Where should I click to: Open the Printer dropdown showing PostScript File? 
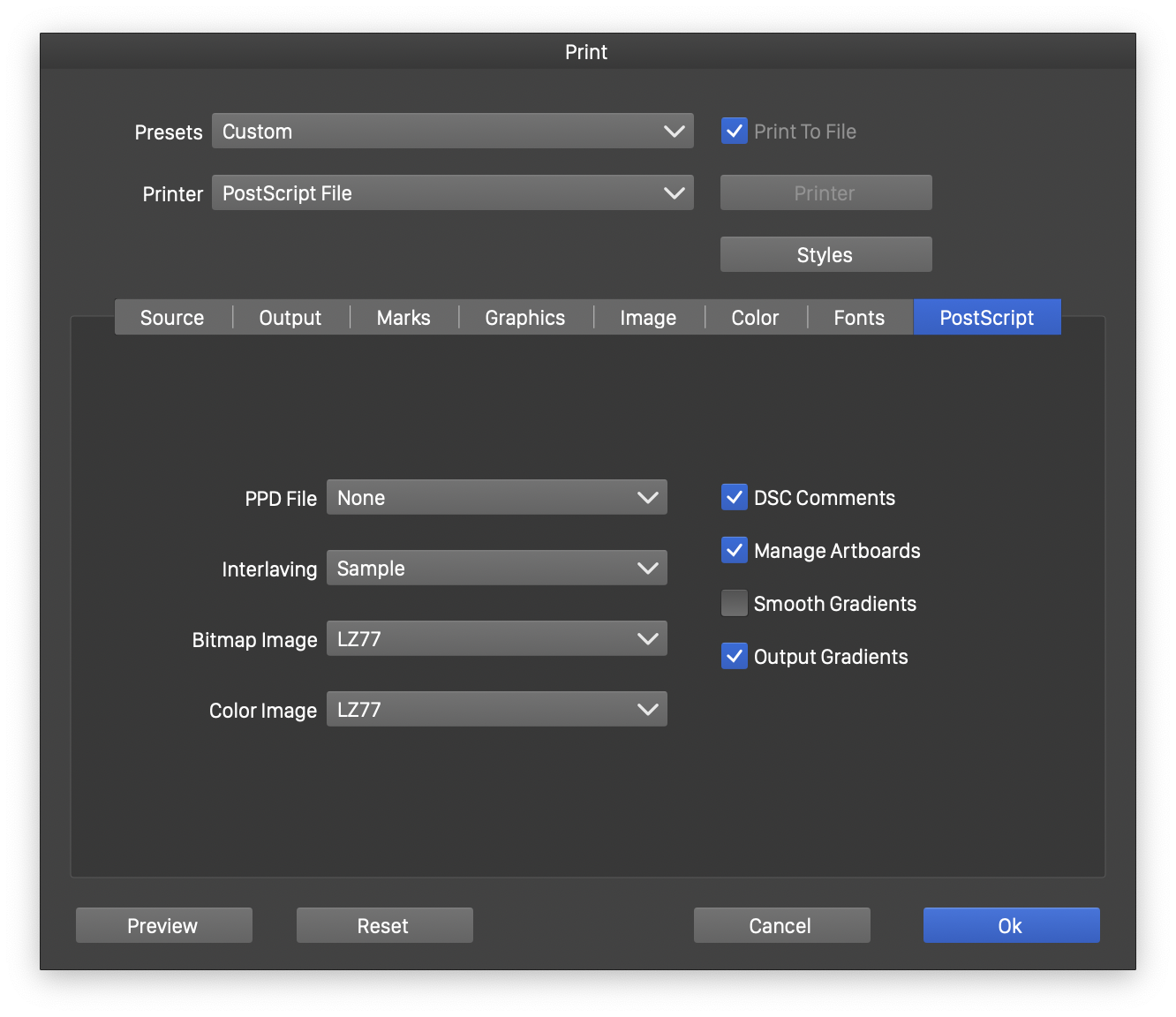coord(452,193)
